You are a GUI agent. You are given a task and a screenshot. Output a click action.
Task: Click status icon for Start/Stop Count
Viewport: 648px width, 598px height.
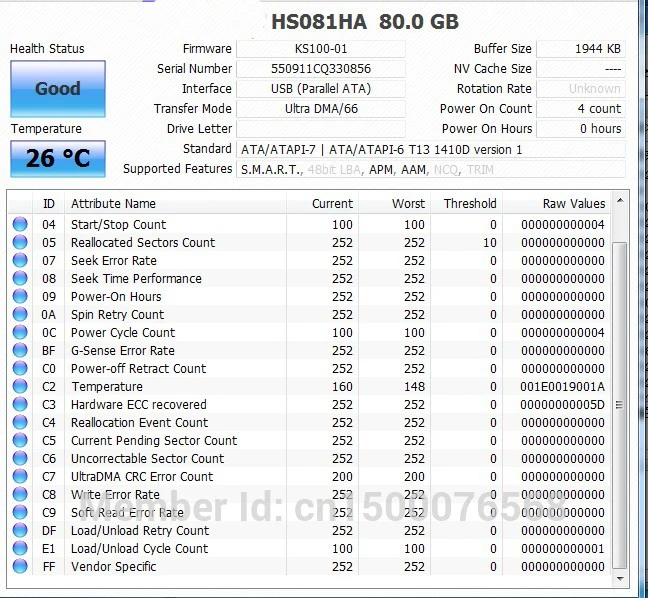pos(20,224)
